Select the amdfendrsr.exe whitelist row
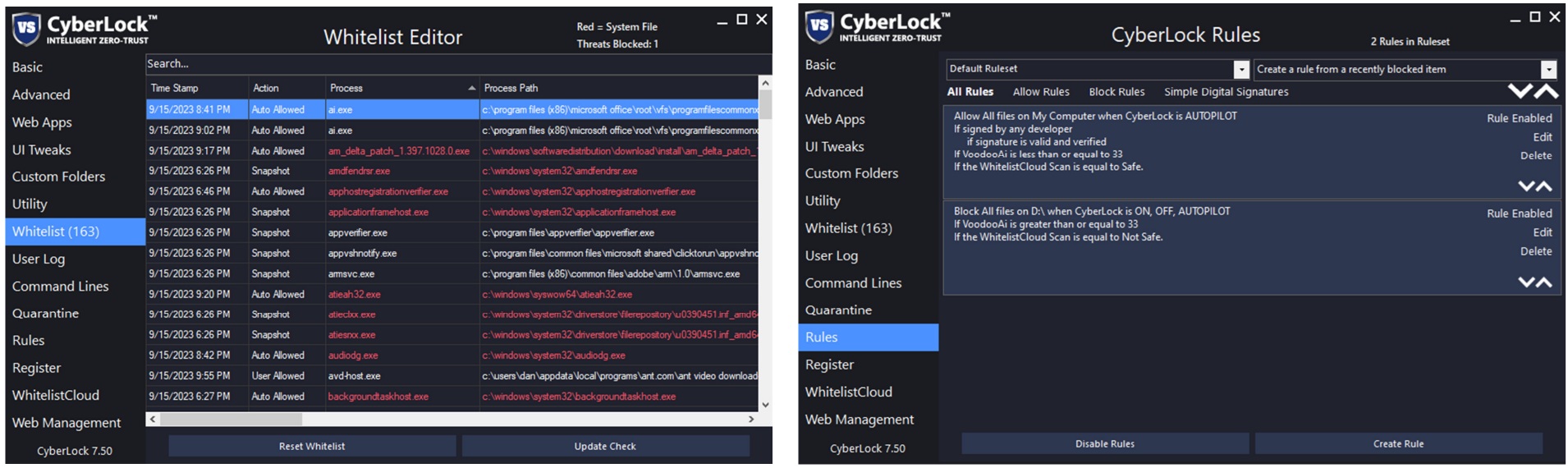This screenshot has width=1568, height=468. click(452, 171)
